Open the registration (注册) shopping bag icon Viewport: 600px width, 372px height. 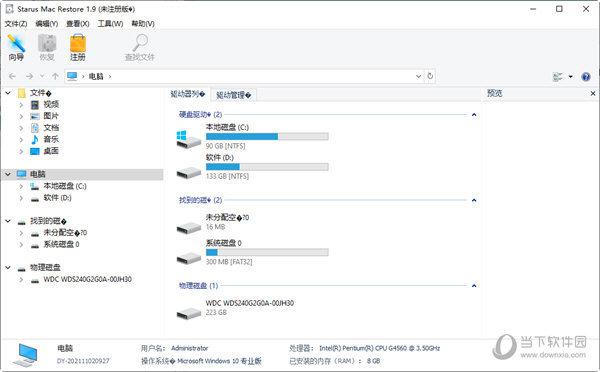click(x=78, y=47)
